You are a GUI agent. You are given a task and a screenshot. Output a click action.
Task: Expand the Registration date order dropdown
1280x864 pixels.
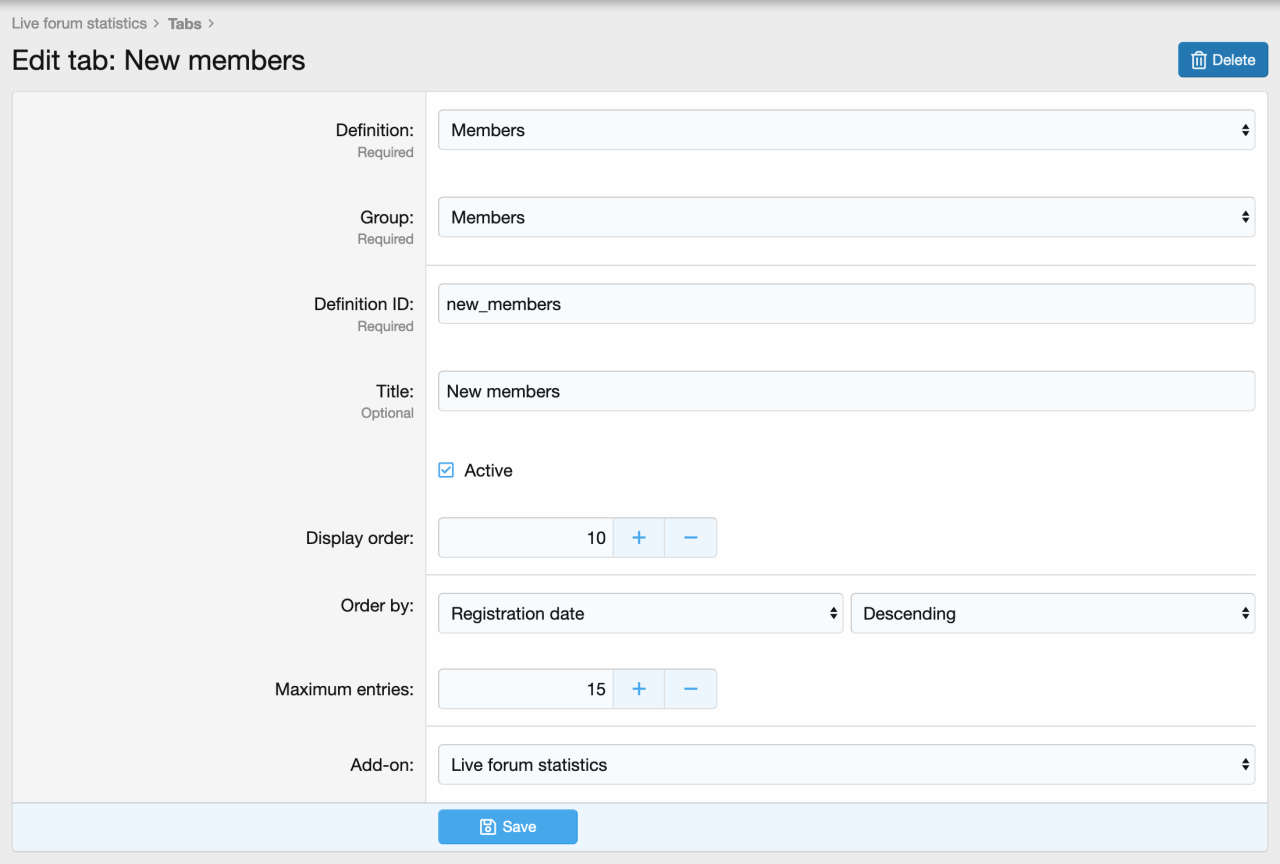click(640, 614)
